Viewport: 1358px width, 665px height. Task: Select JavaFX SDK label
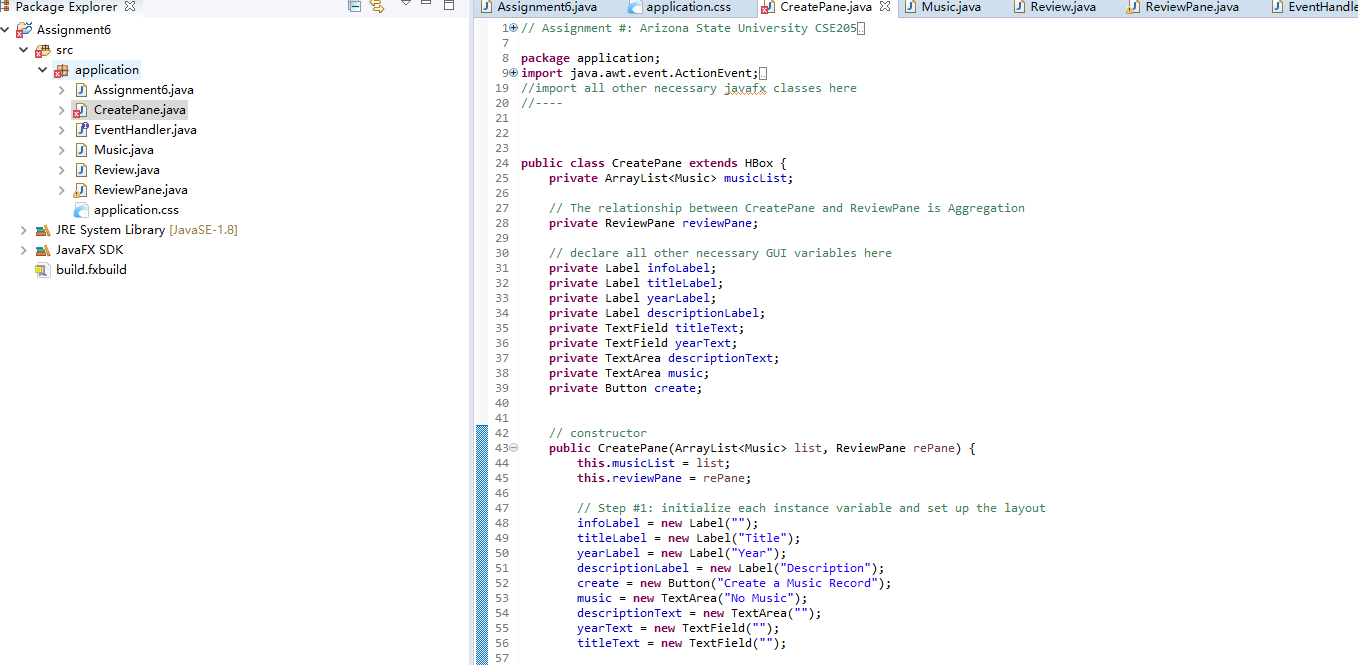[90, 250]
